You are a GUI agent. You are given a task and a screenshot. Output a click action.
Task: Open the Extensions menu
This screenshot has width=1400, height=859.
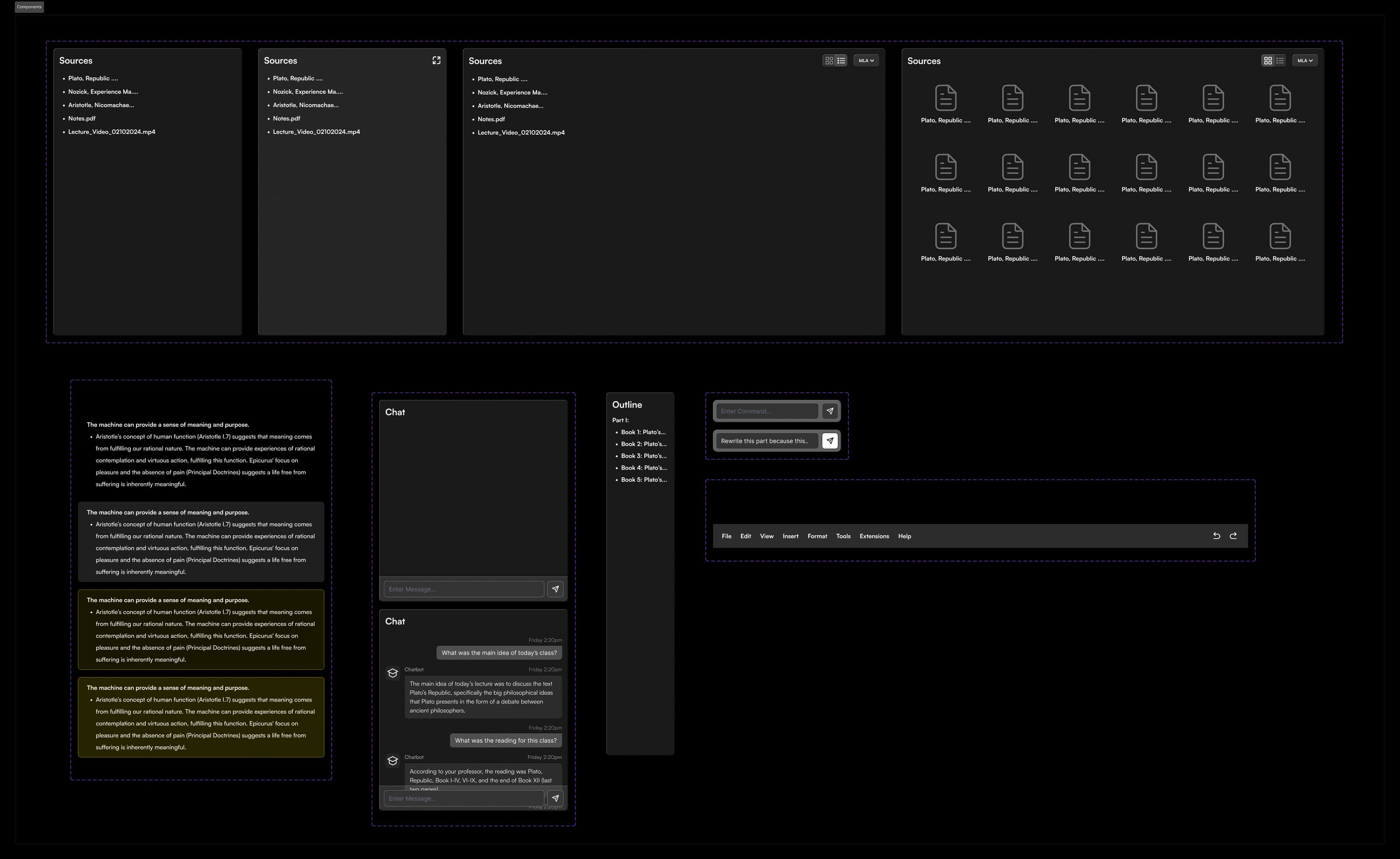coord(874,536)
